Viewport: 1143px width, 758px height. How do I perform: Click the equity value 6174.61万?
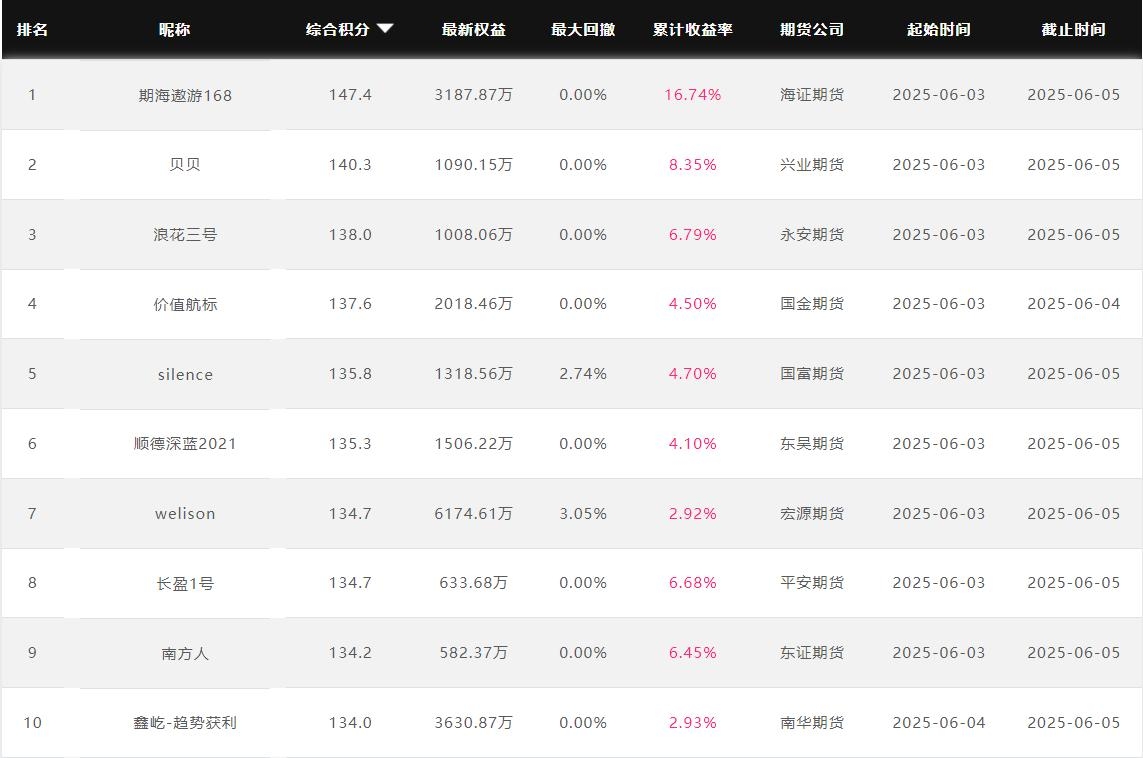[474, 514]
